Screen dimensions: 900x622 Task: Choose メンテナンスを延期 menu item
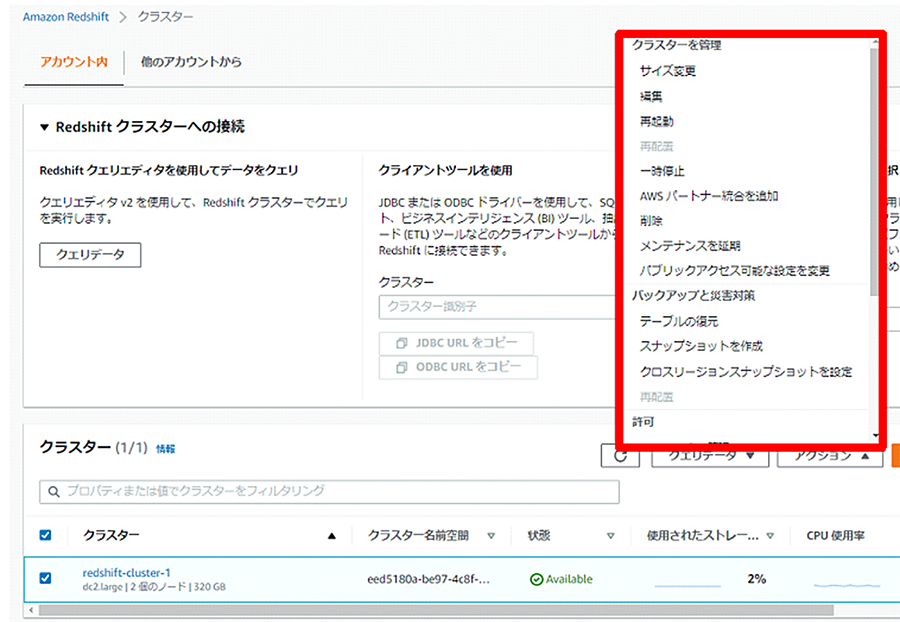click(x=690, y=246)
